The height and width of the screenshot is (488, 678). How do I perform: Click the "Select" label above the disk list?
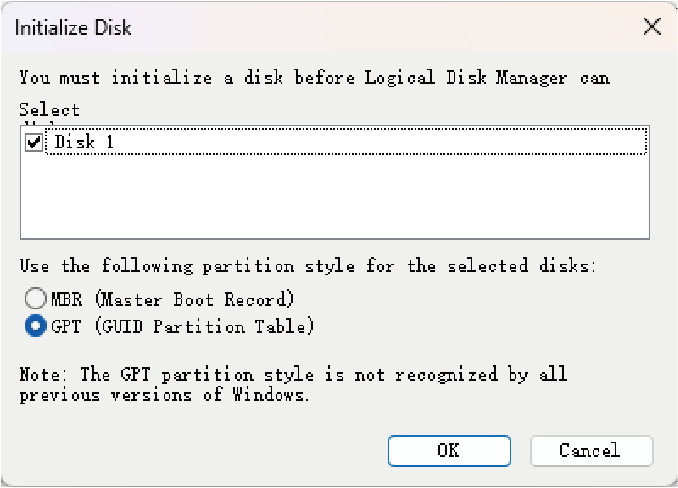click(x=49, y=109)
